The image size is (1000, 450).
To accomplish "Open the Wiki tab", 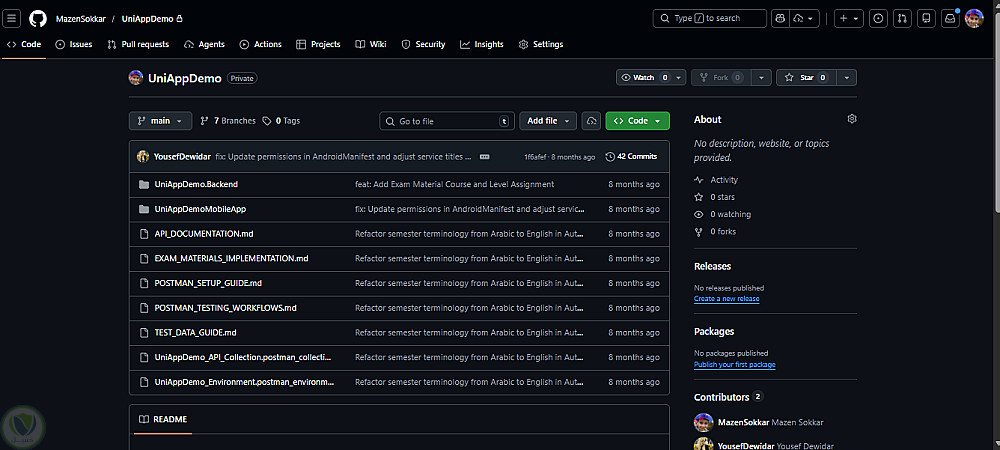I will pyautogui.click(x=371, y=45).
